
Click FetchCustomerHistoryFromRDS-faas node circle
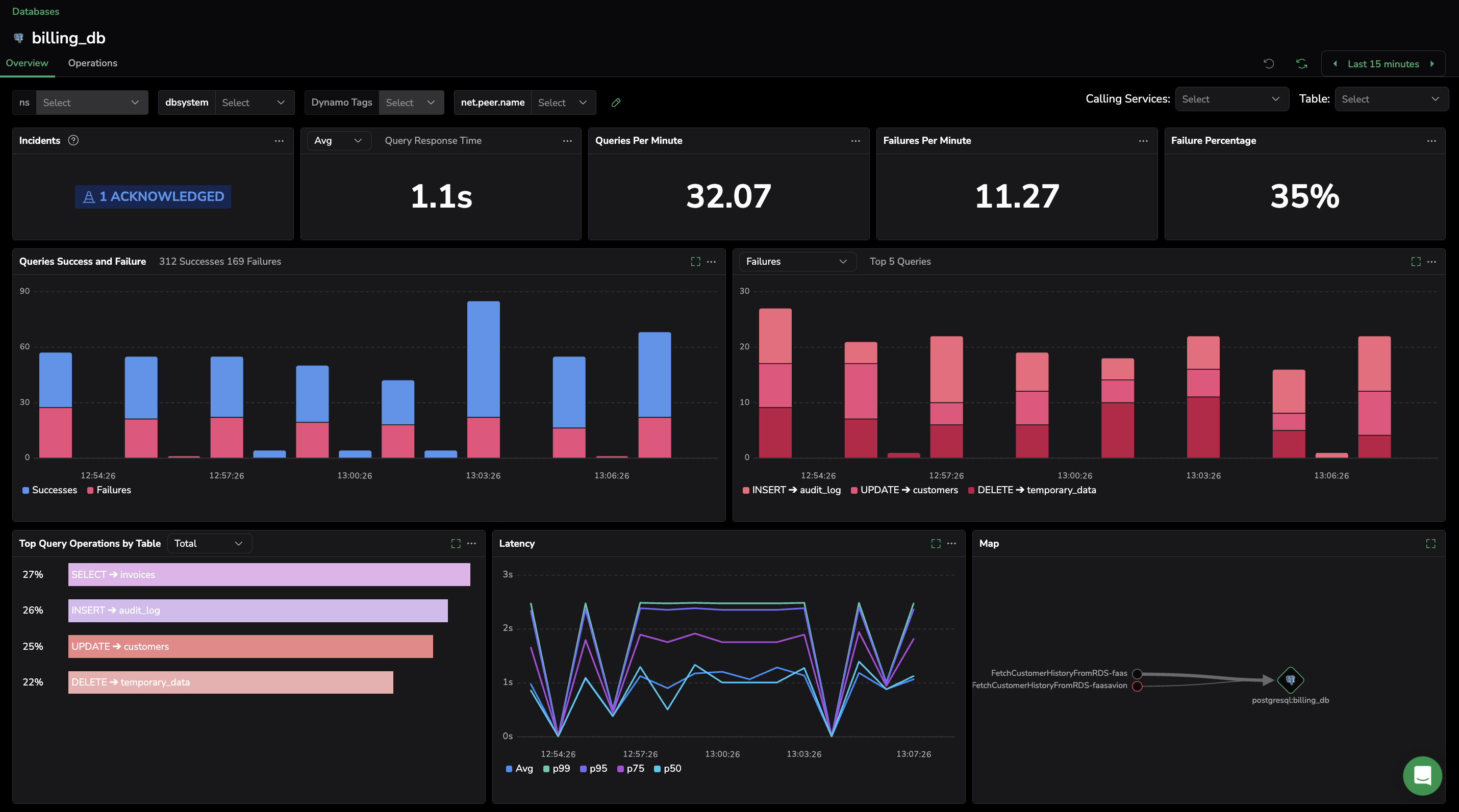point(1137,674)
